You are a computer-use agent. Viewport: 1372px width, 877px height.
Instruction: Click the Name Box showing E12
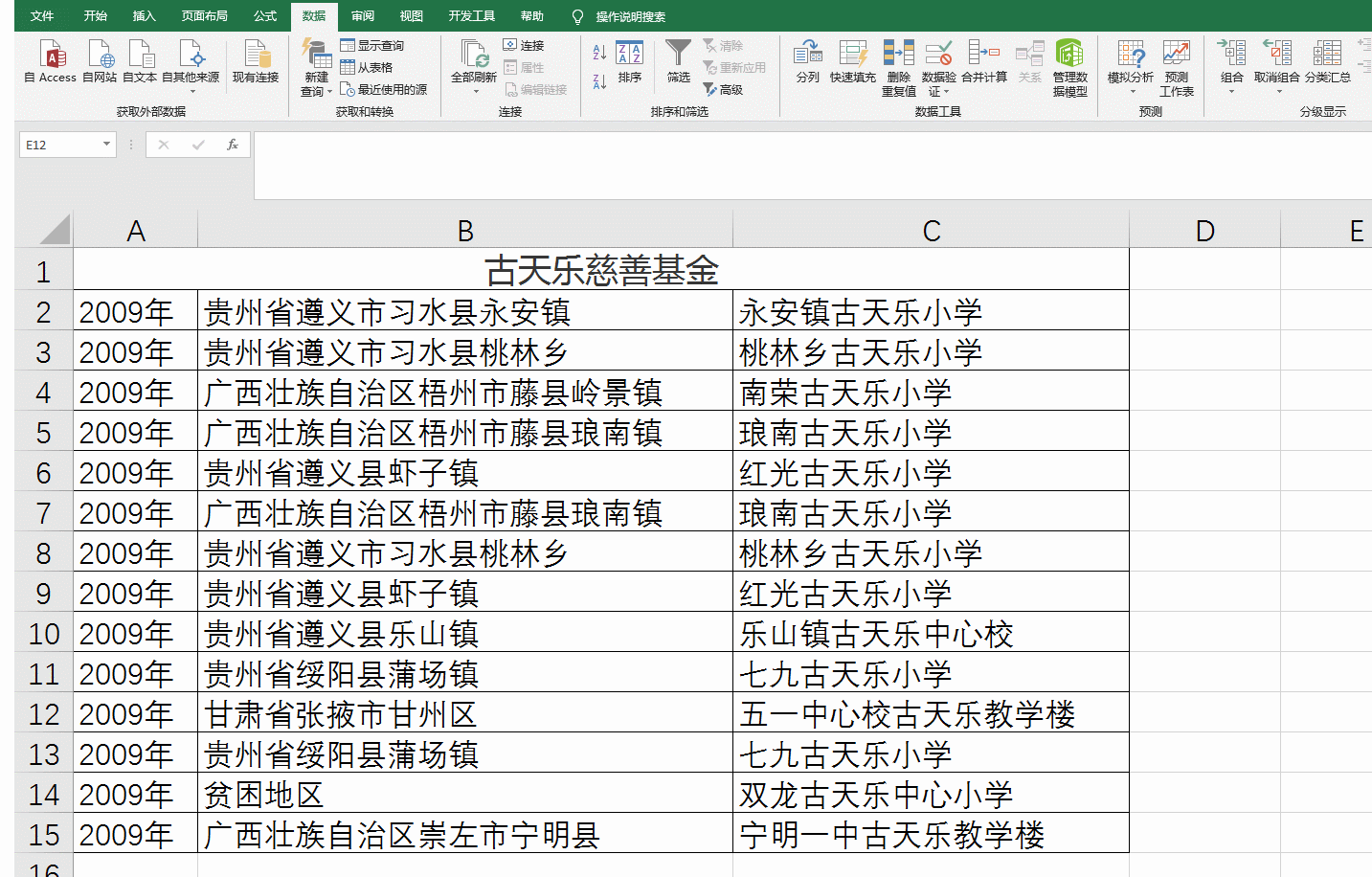[60, 145]
